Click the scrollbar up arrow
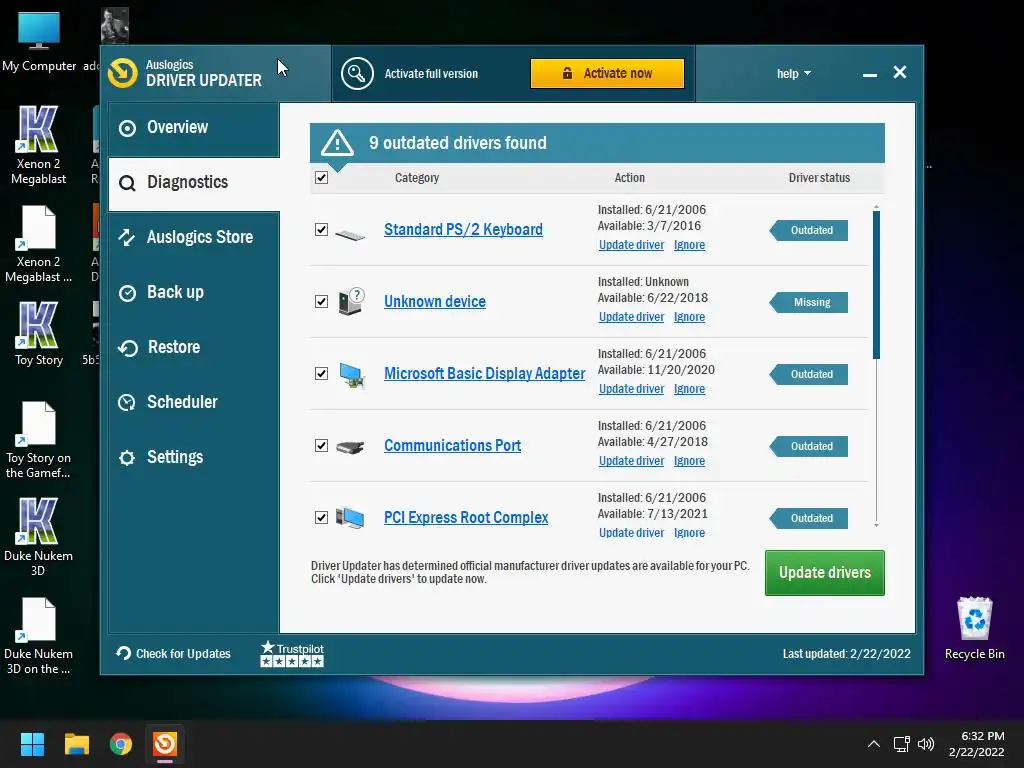1024x768 pixels. (x=876, y=207)
